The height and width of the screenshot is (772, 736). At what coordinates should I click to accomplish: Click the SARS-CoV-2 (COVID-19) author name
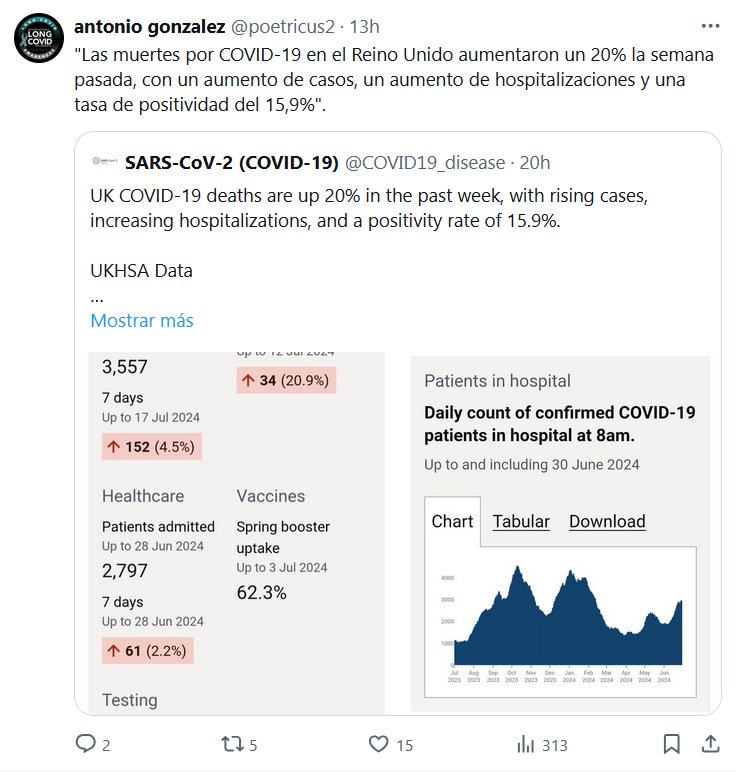[231, 162]
